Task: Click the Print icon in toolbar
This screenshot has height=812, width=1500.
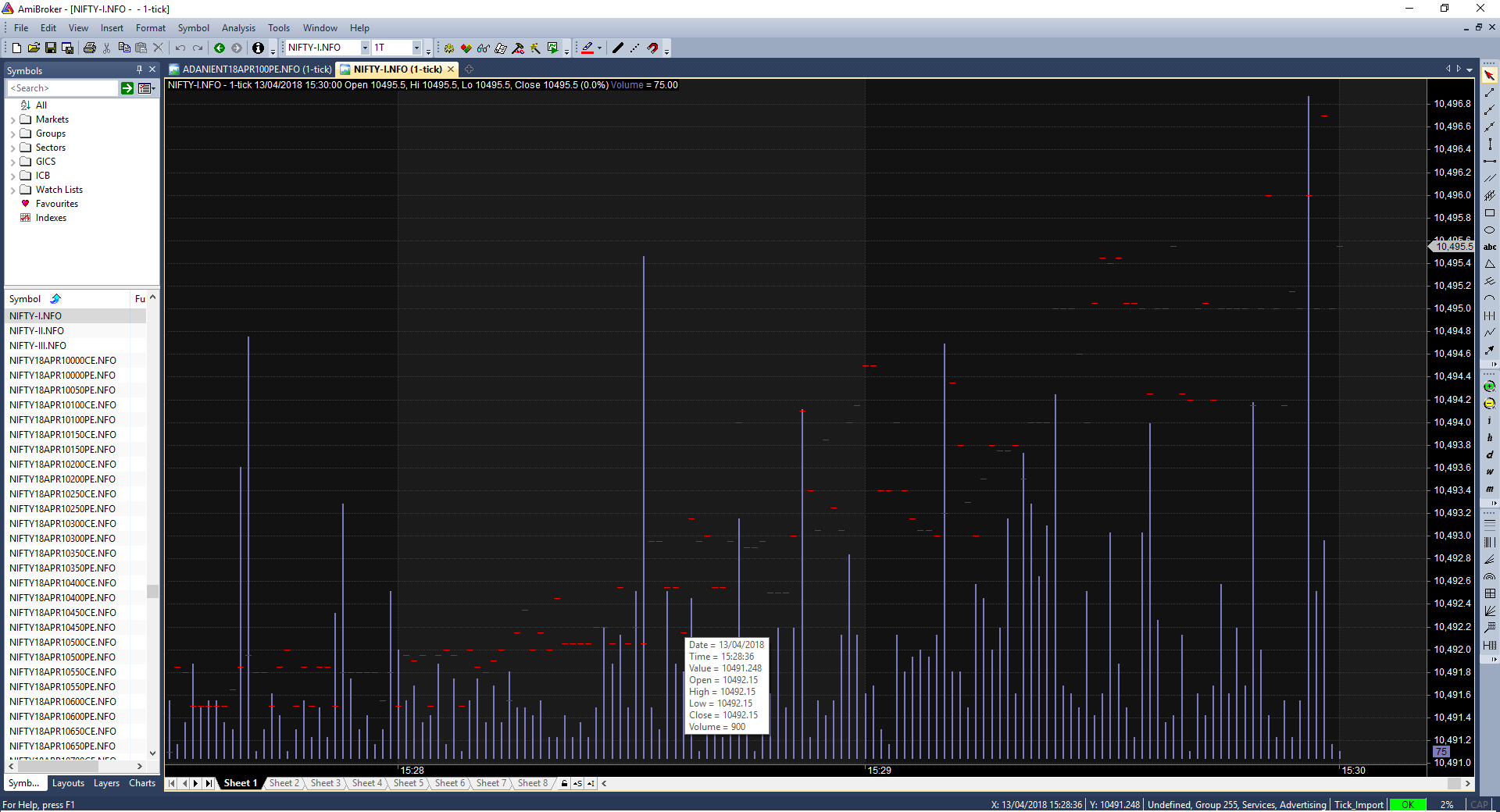Action: (x=90, y=48)
